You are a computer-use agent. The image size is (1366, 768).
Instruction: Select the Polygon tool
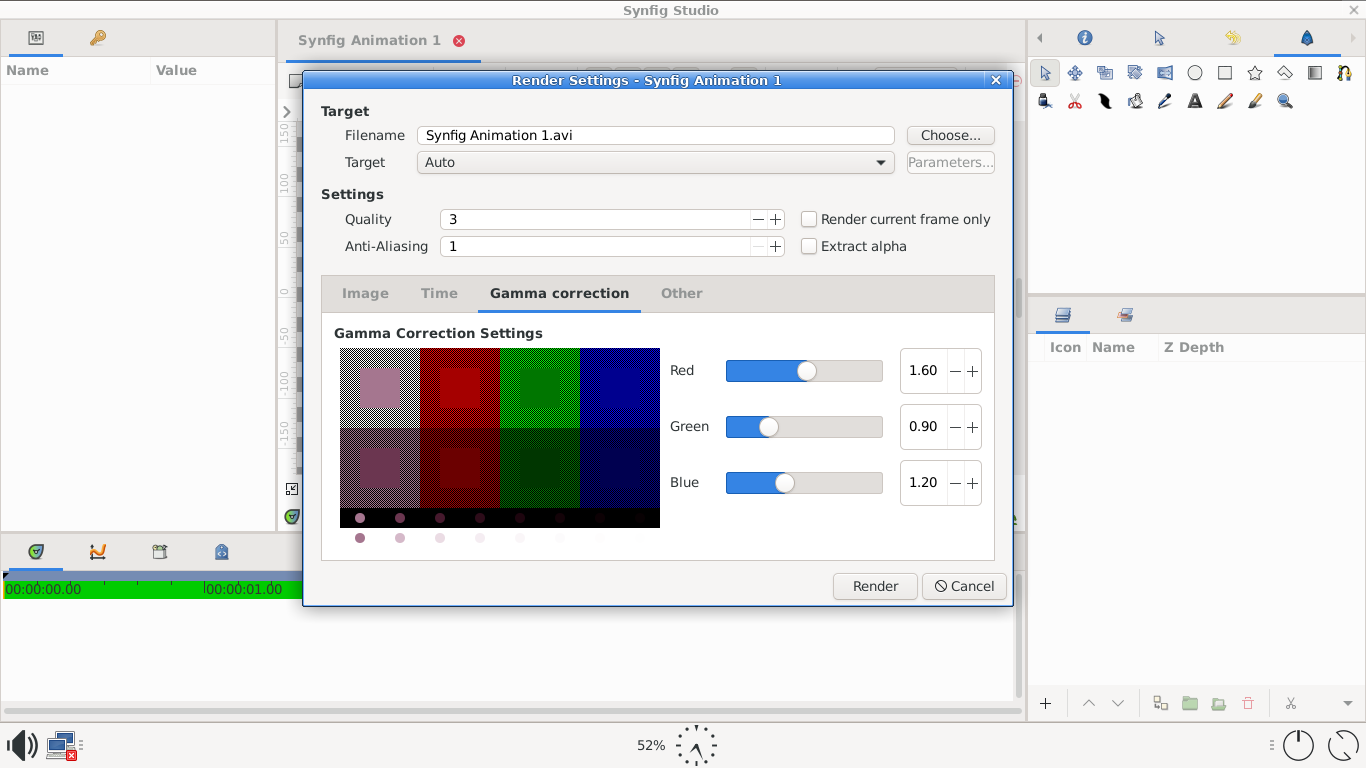(1285, 73)
